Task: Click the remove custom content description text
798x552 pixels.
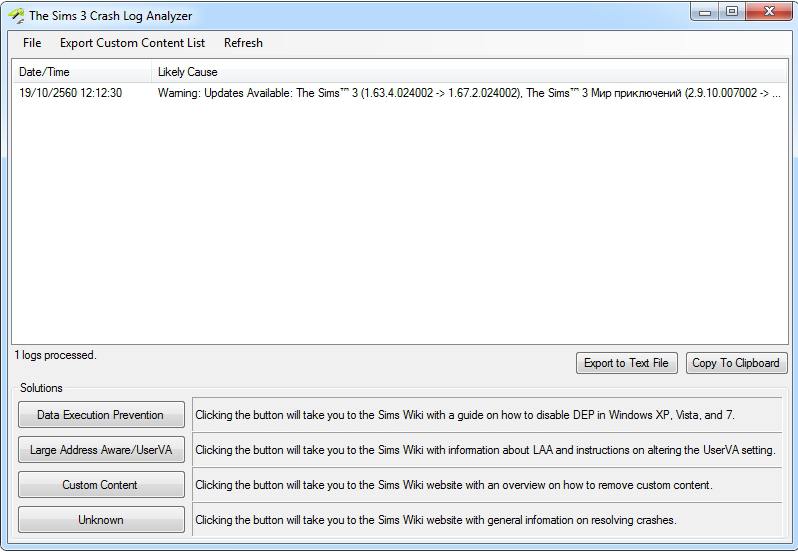Action: tap(453, 485)
